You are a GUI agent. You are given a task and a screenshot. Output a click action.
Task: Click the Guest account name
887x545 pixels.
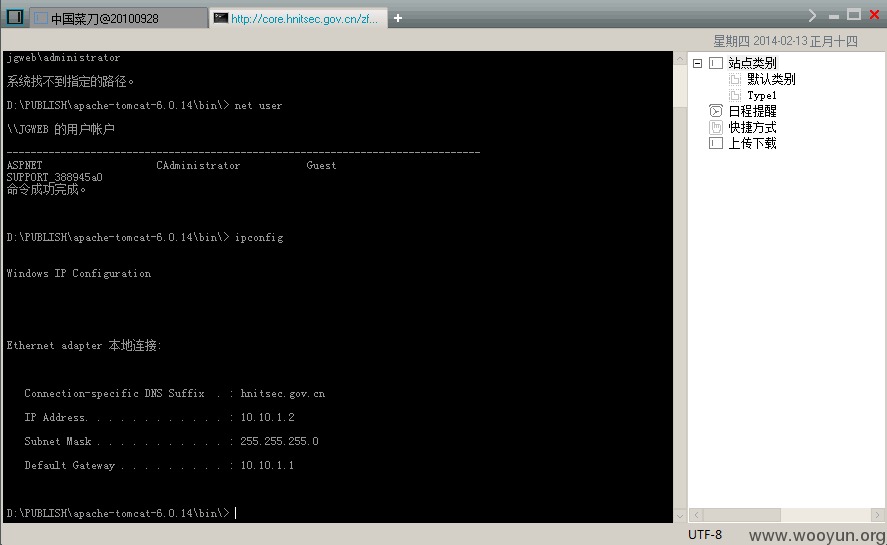pos(321,165)
